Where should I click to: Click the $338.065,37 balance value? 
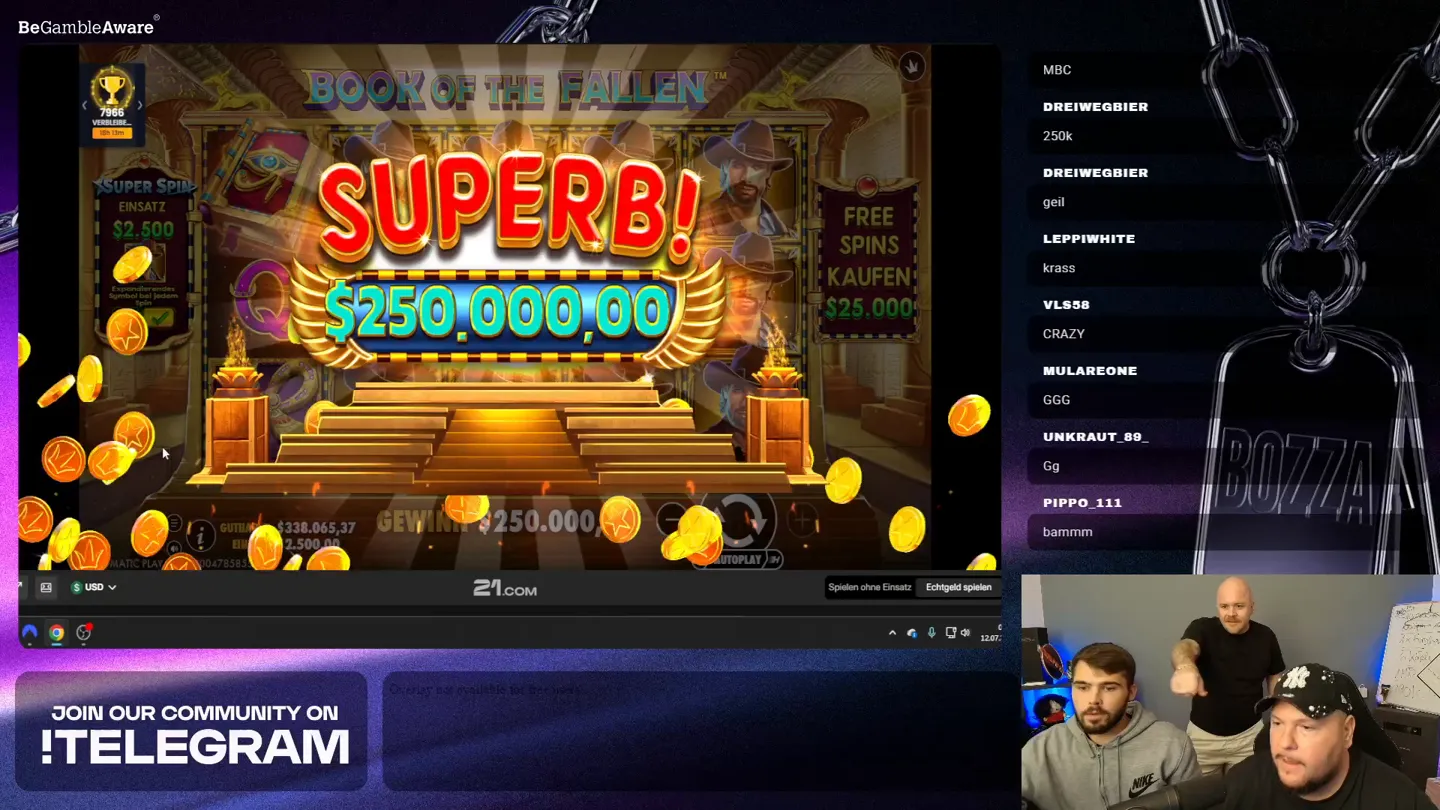pyautogui.click(x=316, y=527)
